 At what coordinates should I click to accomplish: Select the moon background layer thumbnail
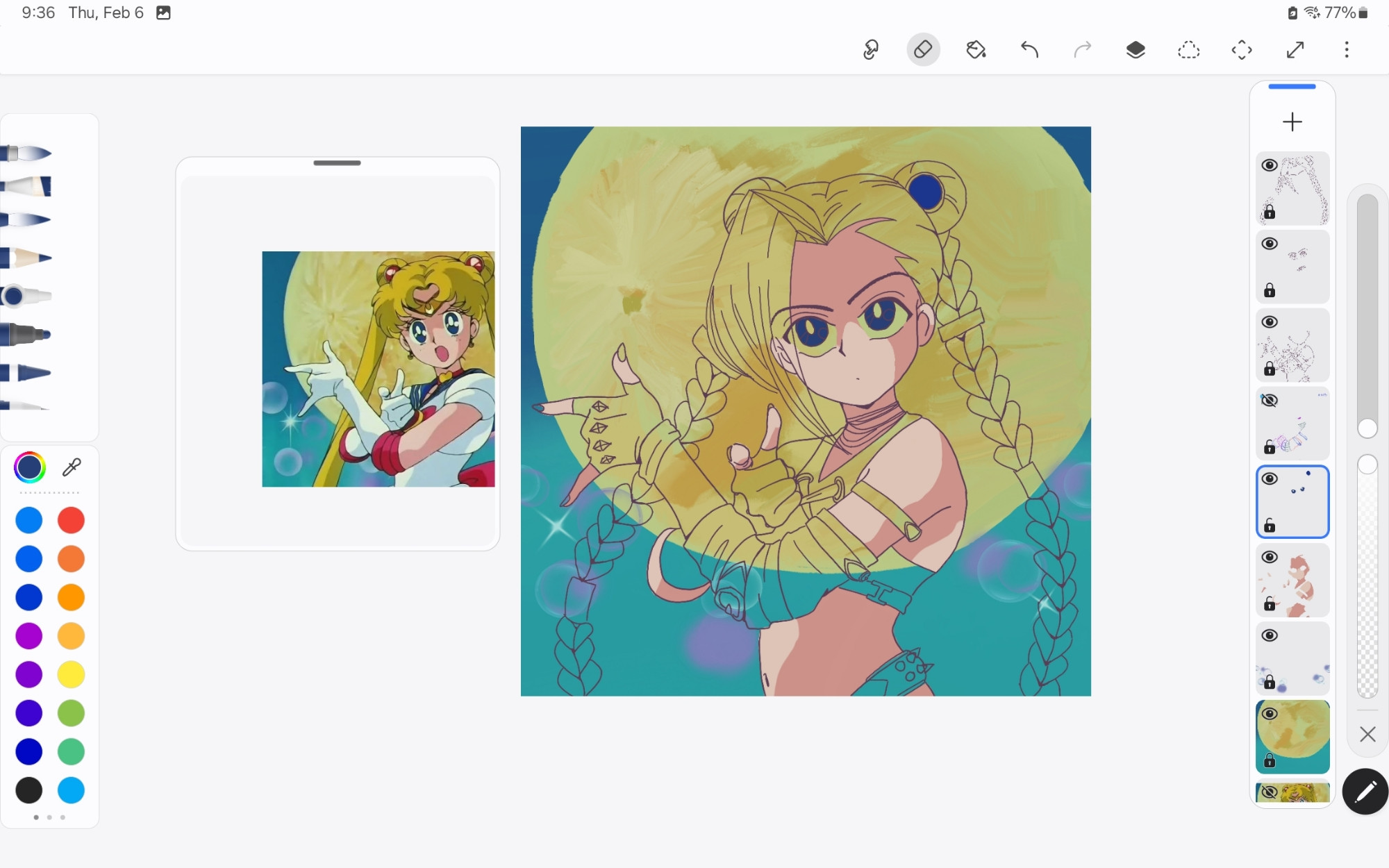coord(1293,737)
